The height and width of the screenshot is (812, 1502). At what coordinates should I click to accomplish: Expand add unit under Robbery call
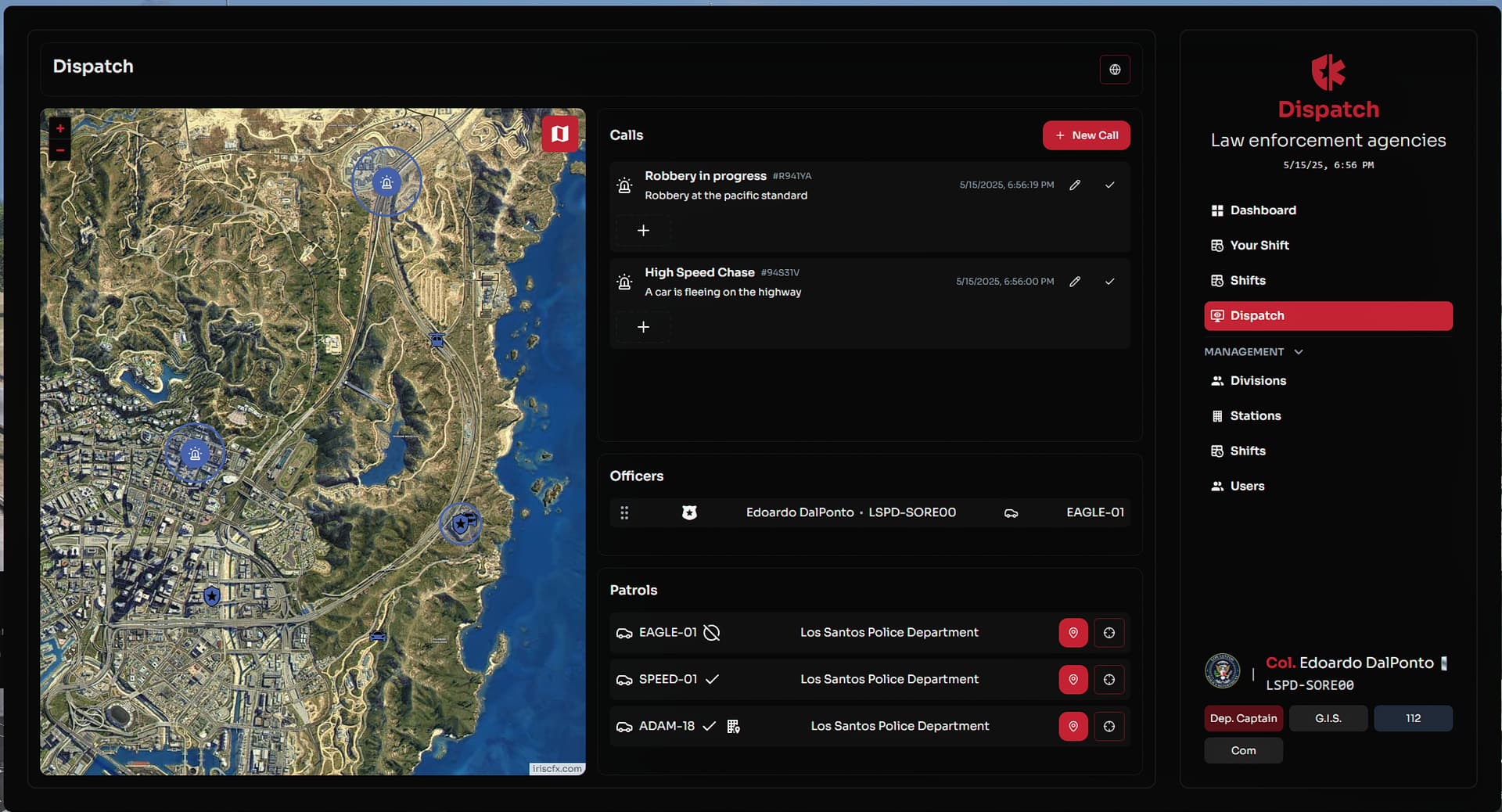point(643,231)
